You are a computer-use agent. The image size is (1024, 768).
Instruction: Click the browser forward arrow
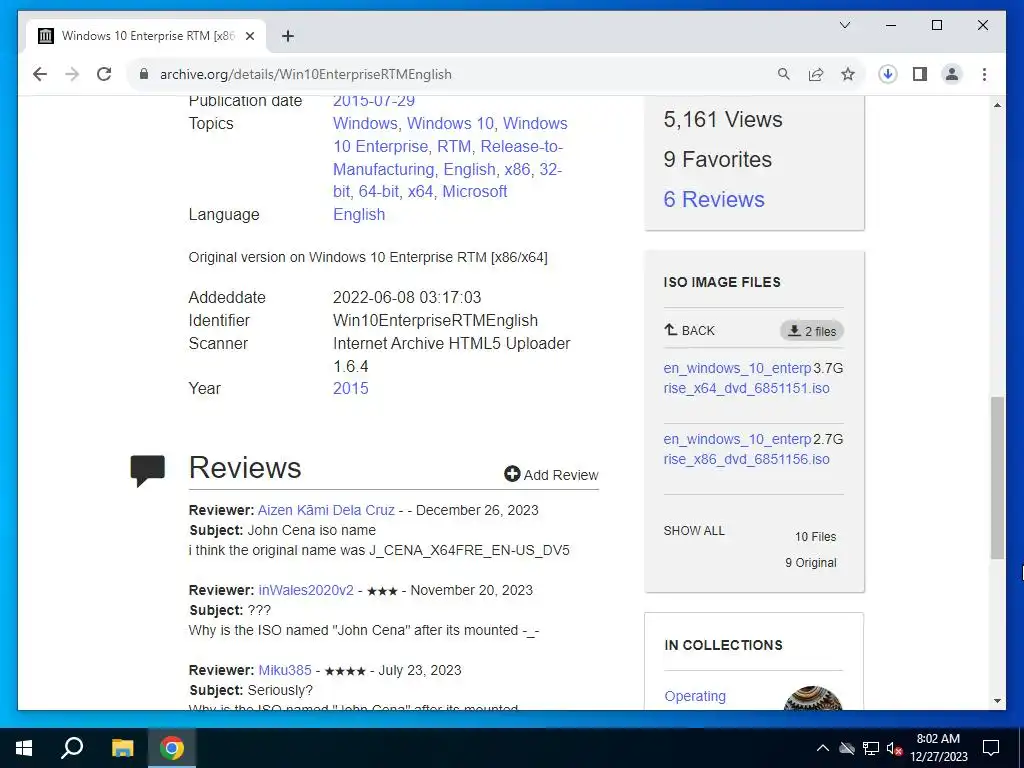click(x=72, y=74)
